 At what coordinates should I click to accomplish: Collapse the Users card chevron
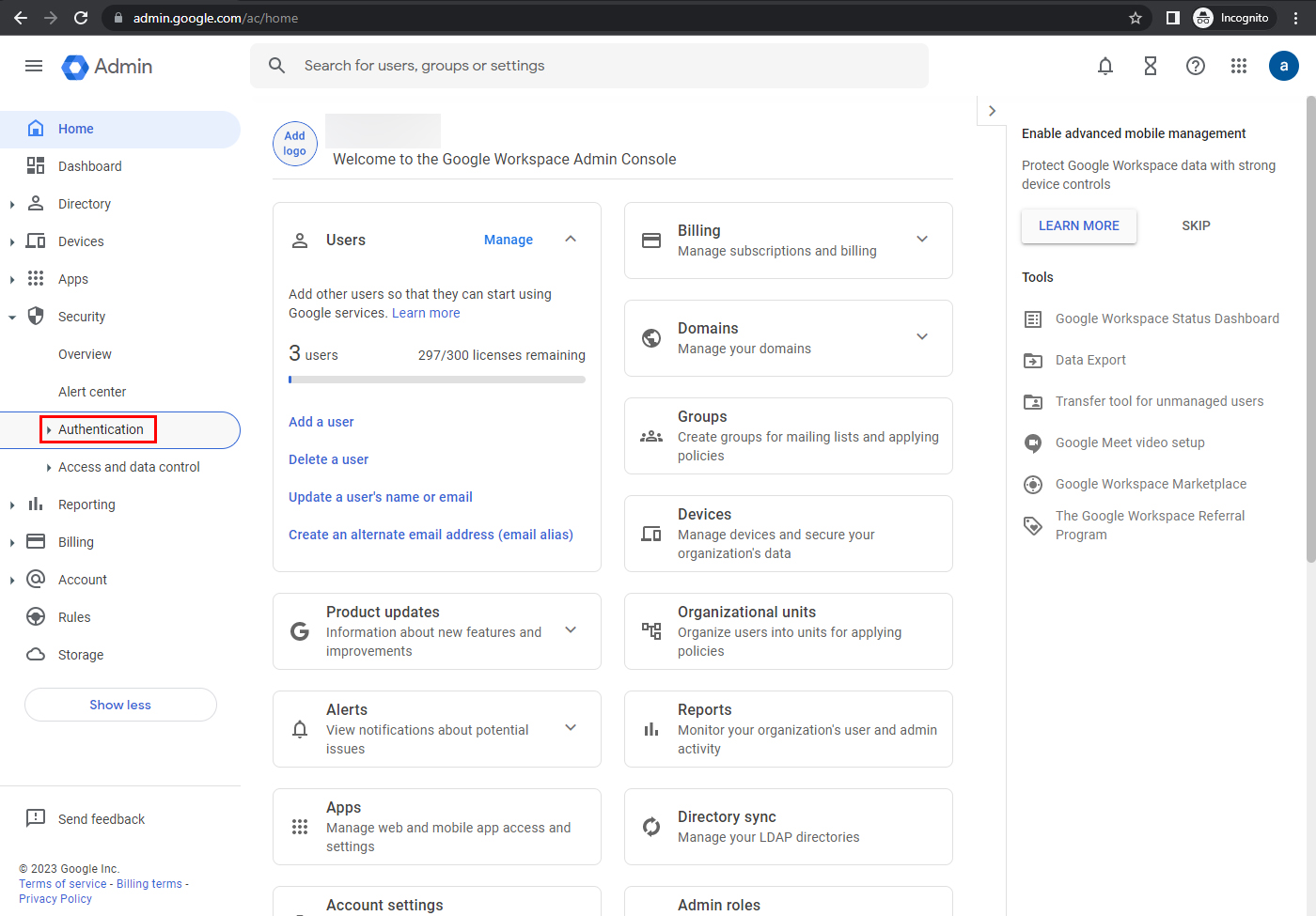point(571,240)
